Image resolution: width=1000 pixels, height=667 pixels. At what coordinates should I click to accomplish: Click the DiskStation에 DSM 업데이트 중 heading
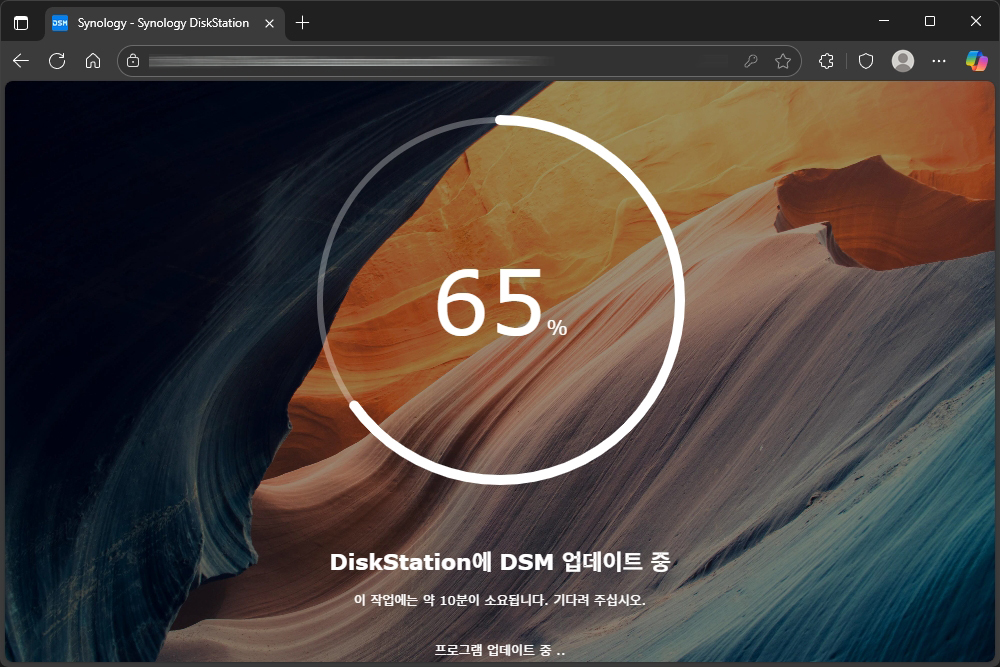coord(500,562)
